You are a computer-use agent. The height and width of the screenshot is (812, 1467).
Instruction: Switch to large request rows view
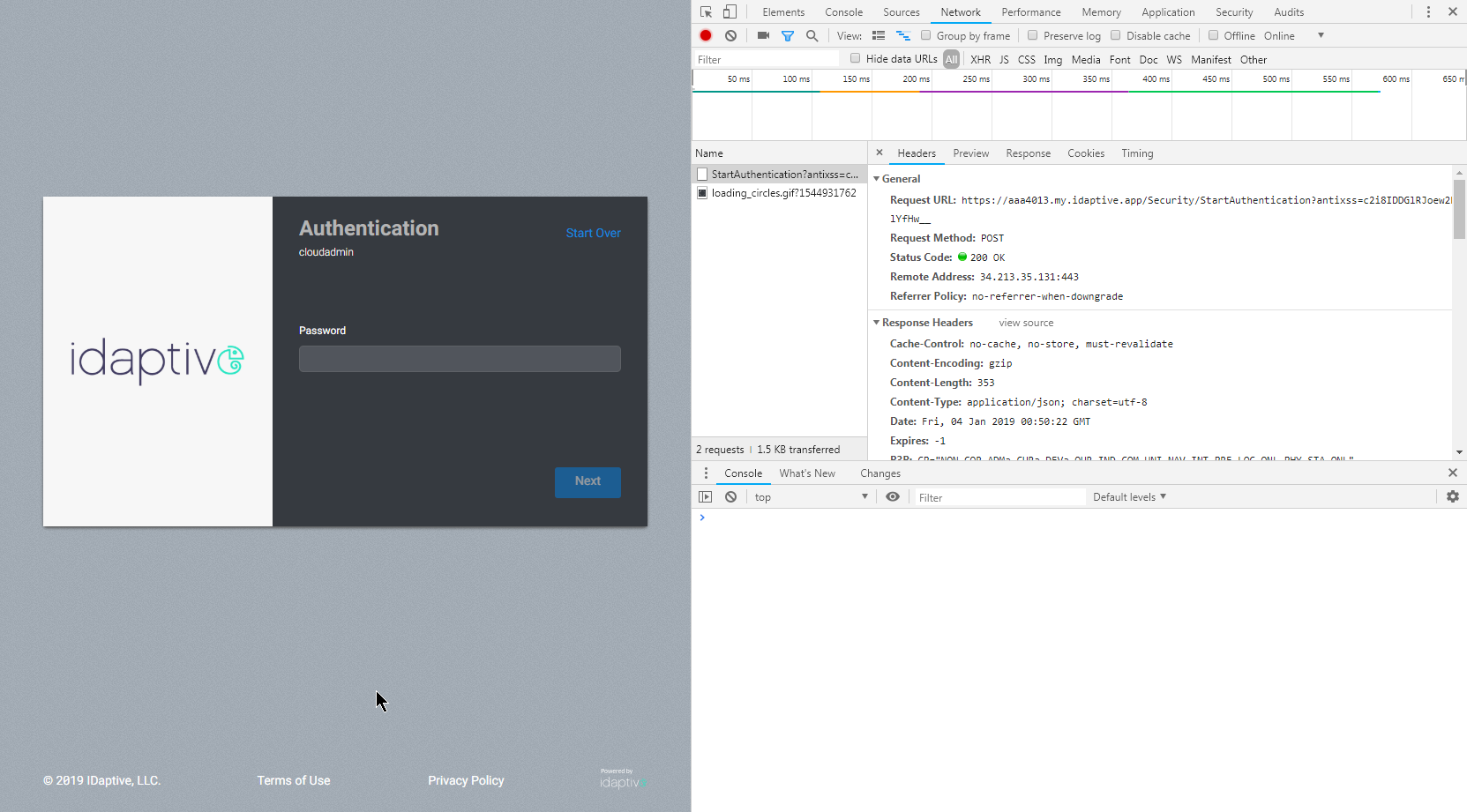click(x=879, y=35)
